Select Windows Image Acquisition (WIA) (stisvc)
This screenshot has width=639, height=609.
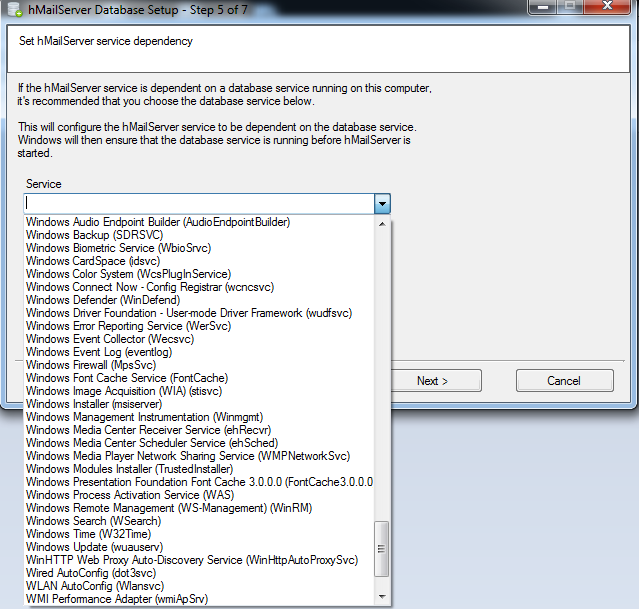click(199, 391)
